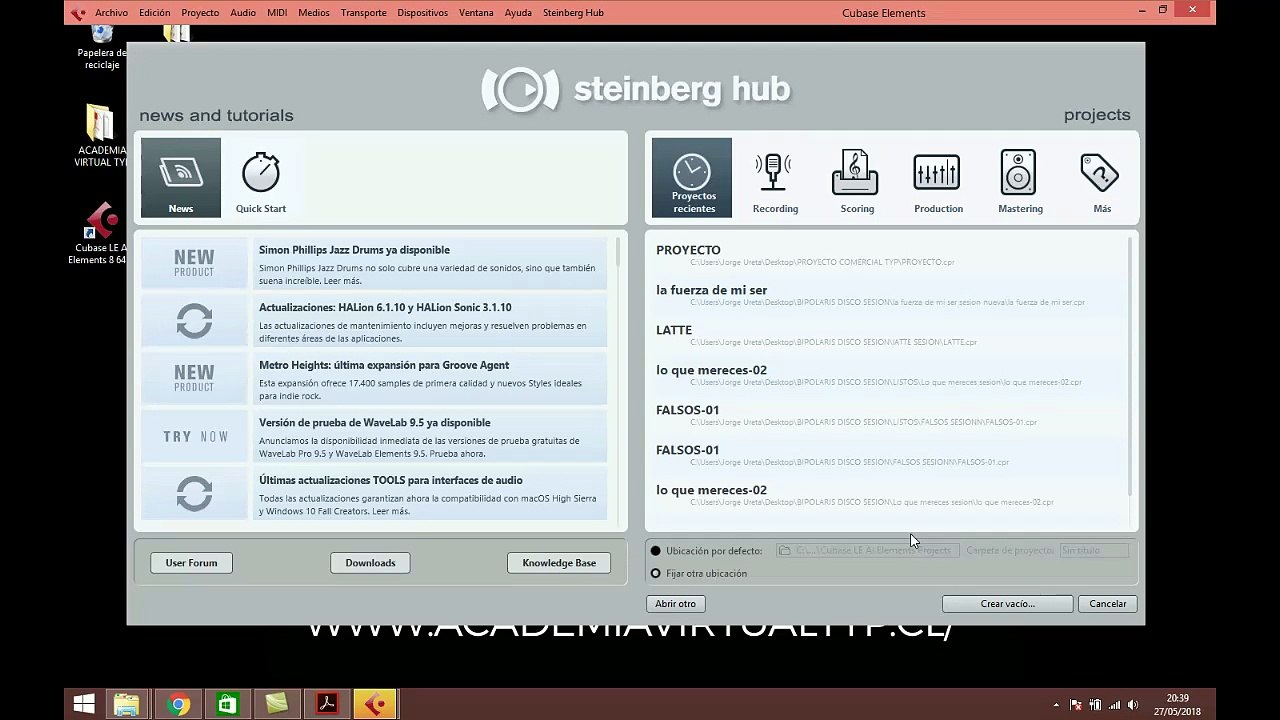
Task: Open the Windows Store taskbar icon
Action: 228,705
